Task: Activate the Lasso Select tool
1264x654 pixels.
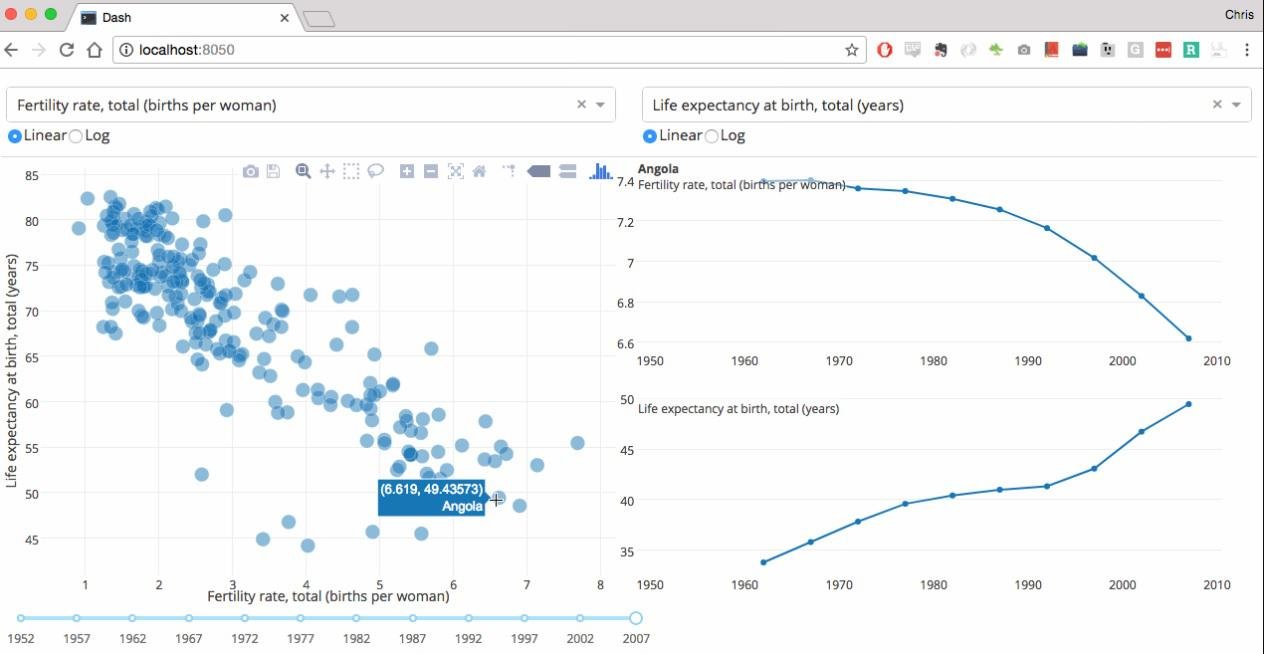Action: (375, 171)
